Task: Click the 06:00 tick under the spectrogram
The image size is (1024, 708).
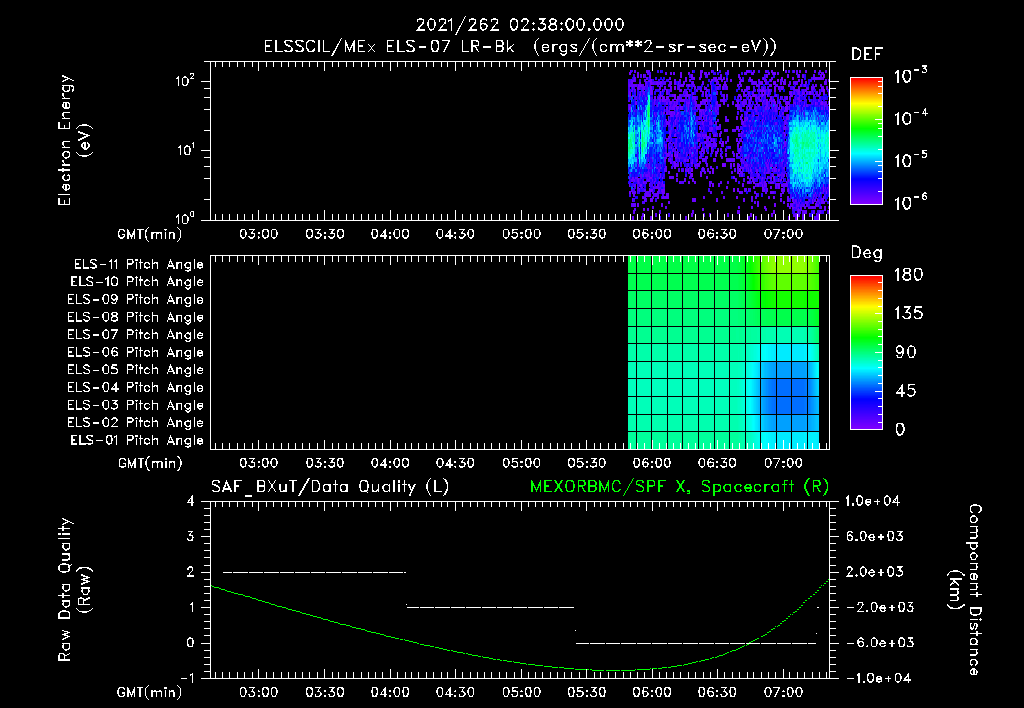Action: tap(652, 234)
